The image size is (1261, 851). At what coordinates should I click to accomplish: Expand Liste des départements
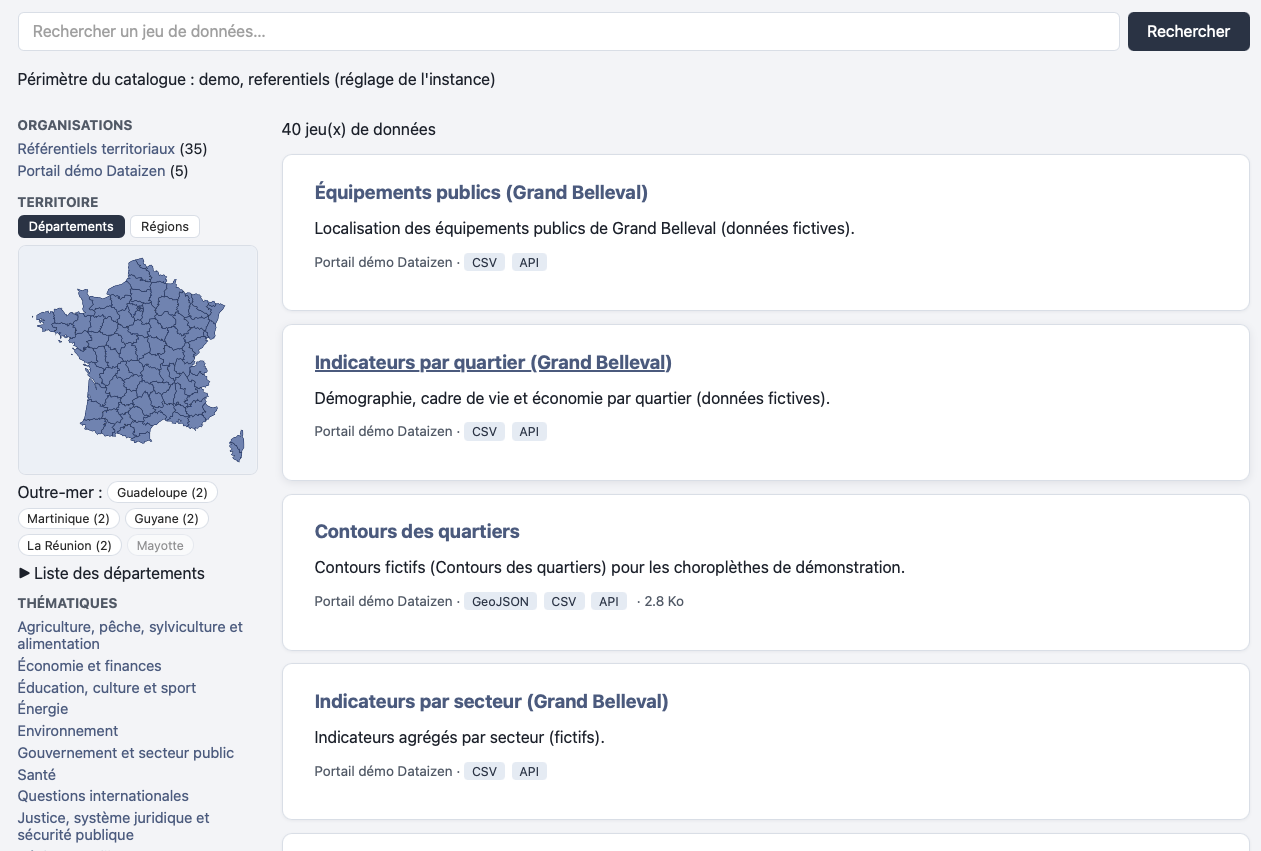click(111, 574)
